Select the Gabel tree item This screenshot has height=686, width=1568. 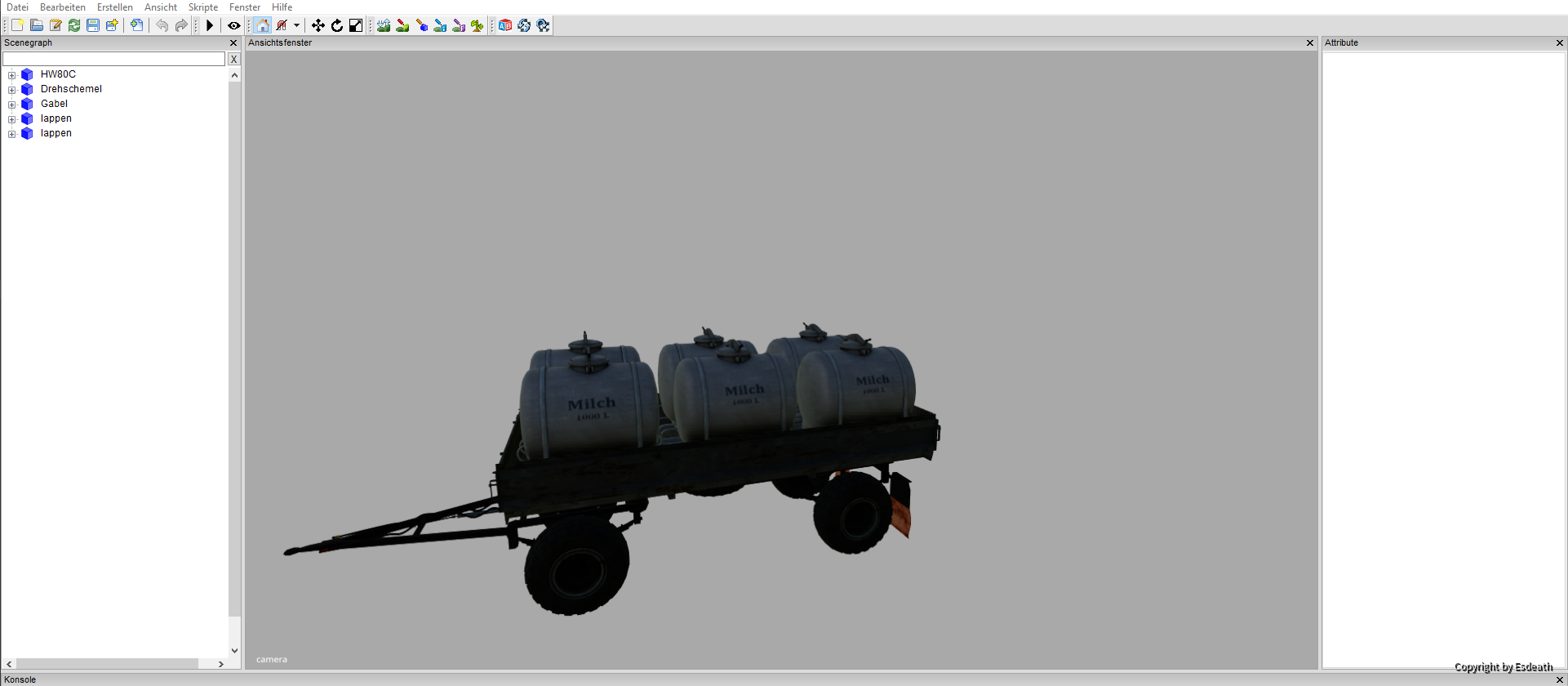click(x=54, y=104)
